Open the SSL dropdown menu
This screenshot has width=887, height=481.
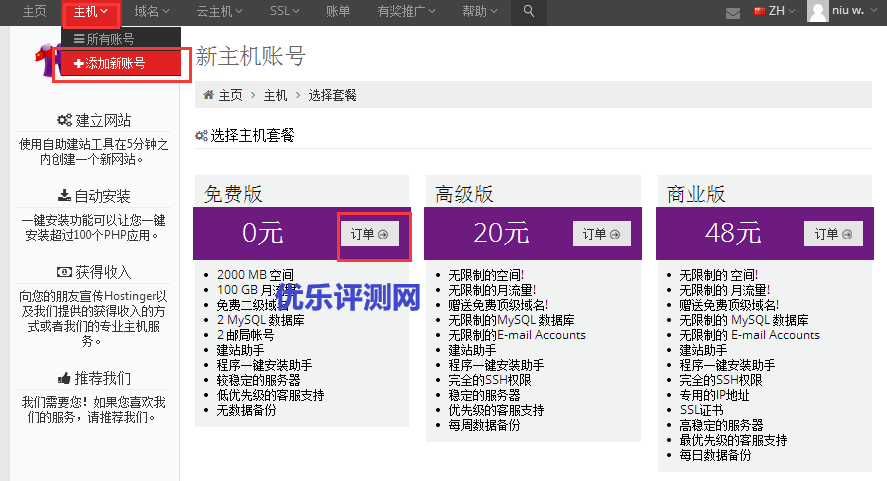(x=285, y=12)
